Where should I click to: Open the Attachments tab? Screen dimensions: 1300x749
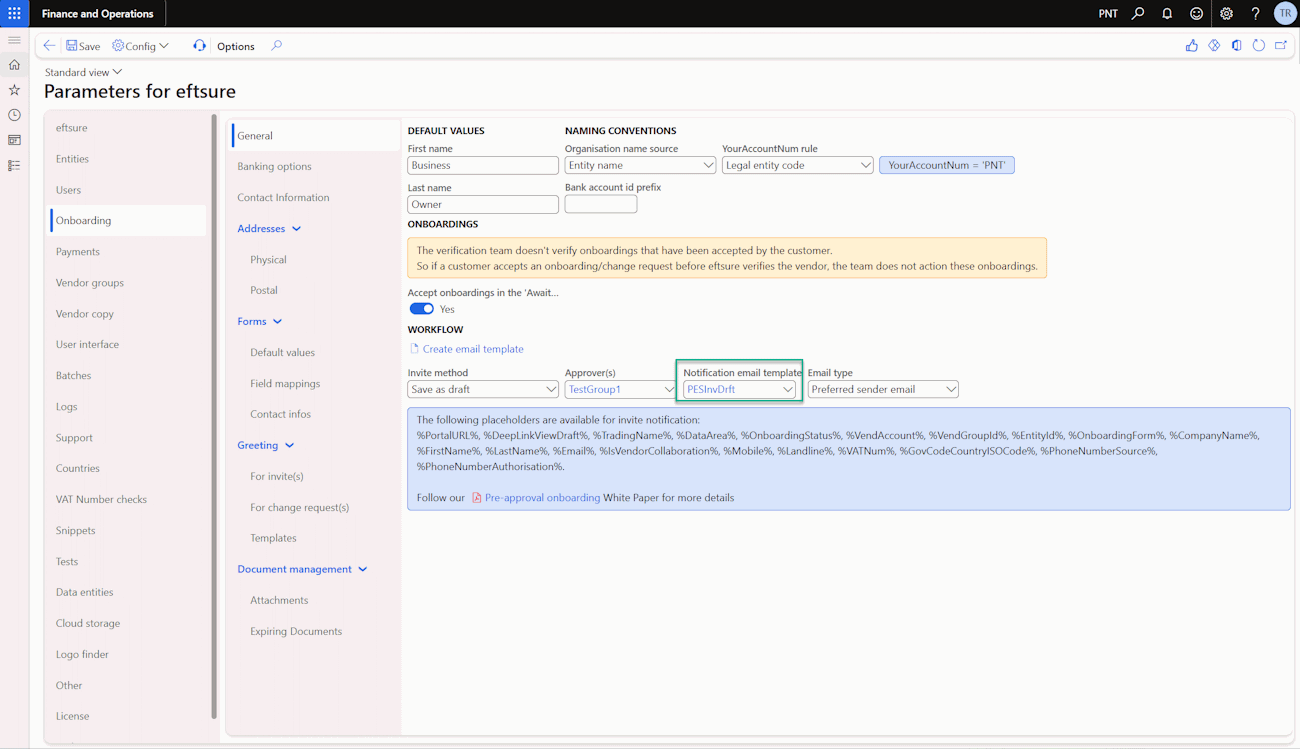[315, 601]
